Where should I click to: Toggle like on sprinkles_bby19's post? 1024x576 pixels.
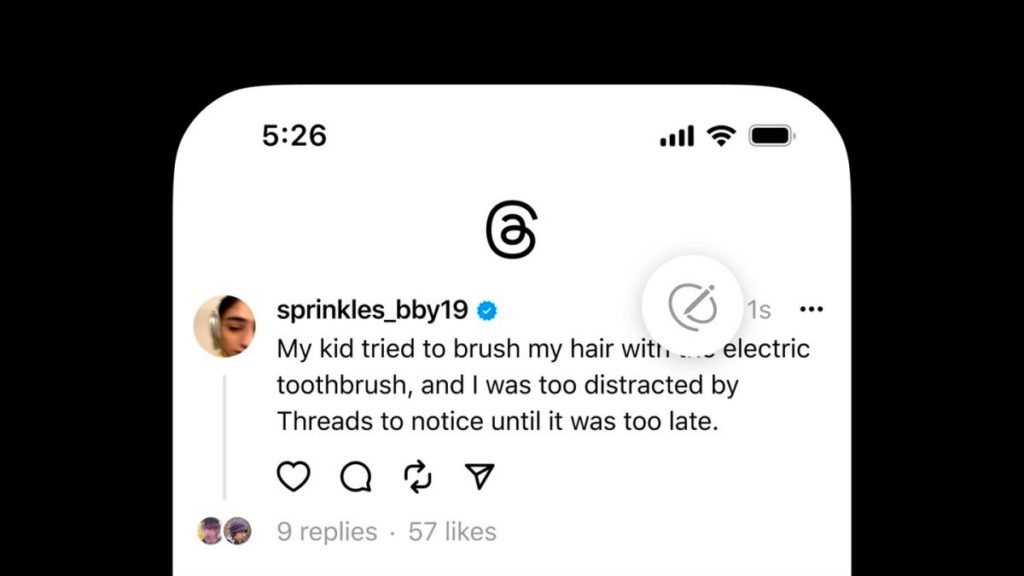point(293,477)
